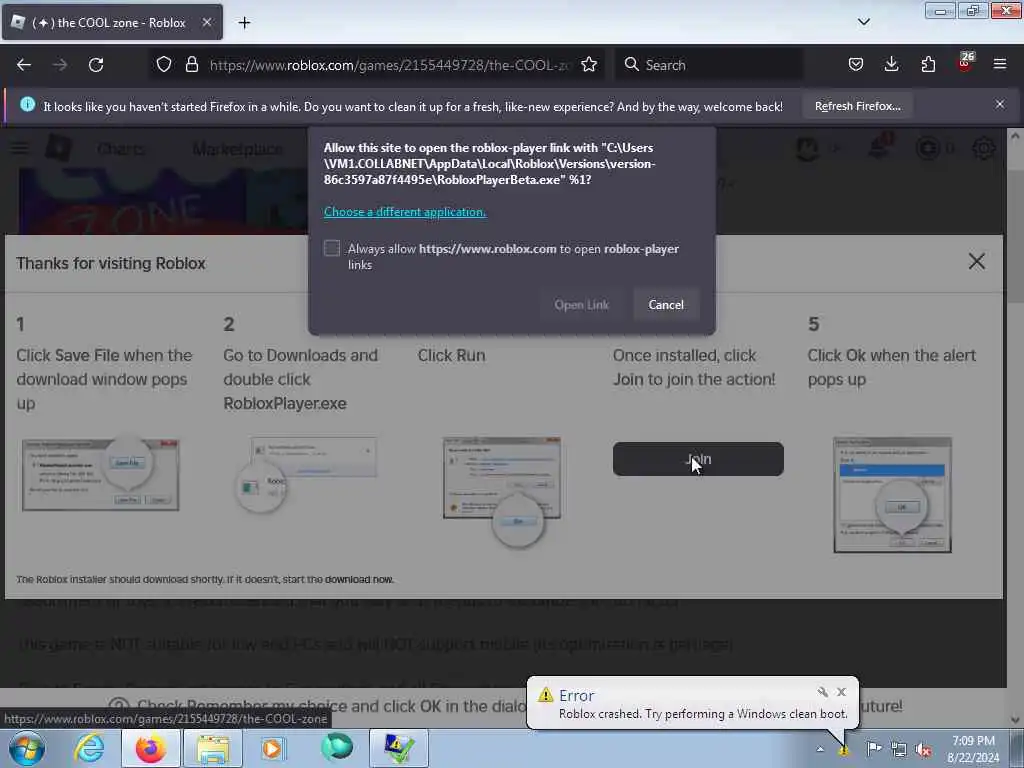The image size is (1024, 768).
Task: Click extension icon with 26 badge
Action: click(x=965, y=63)
